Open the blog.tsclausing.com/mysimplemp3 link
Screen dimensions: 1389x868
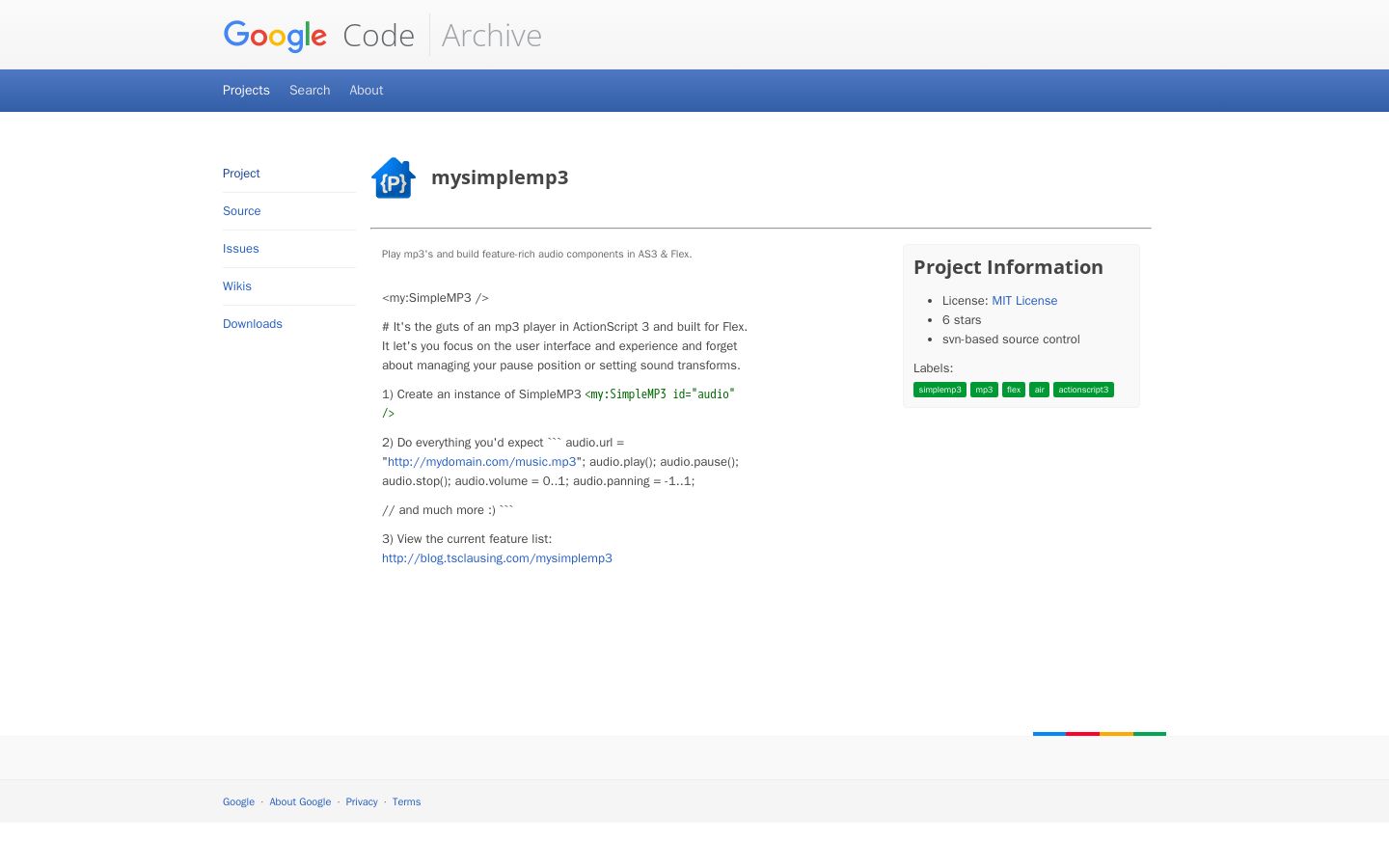coord(497,558)
